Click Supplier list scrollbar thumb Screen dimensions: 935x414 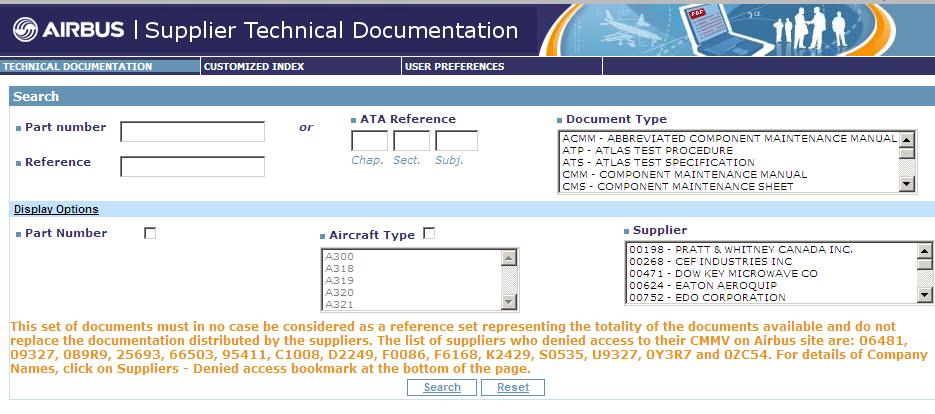click(924, 264)
